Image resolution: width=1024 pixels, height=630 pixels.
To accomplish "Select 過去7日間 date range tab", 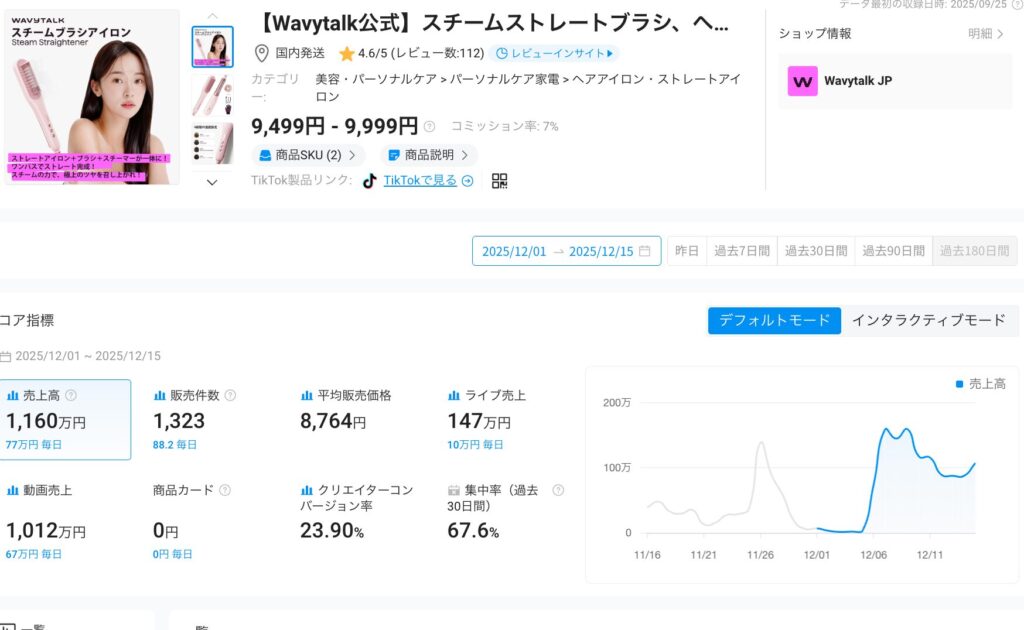I will coord(741,251).
